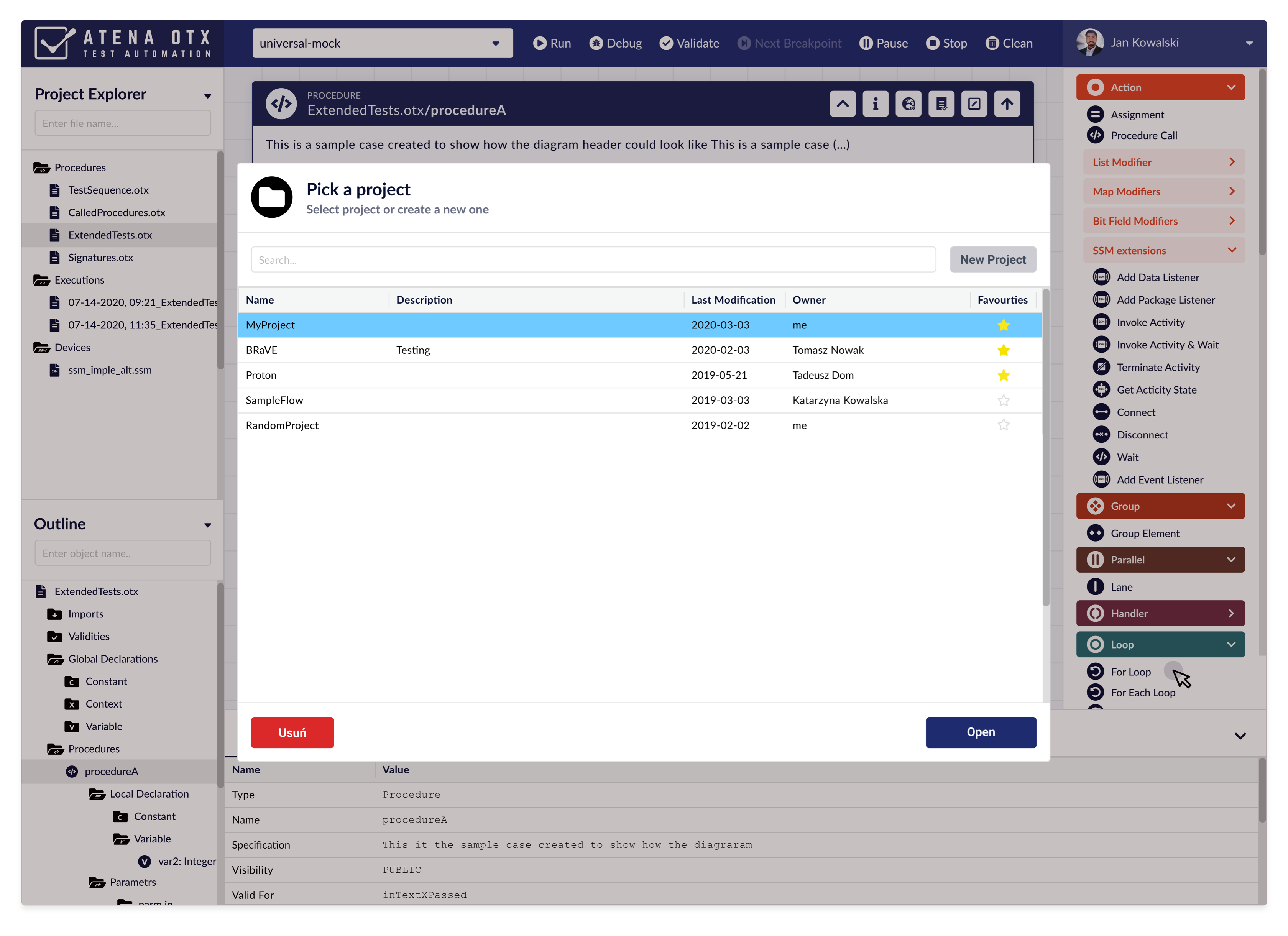The height and width of the screenshot is (936, 1288).
Task: Click the edit pencil icon in the header
Action: coord(974,104)
